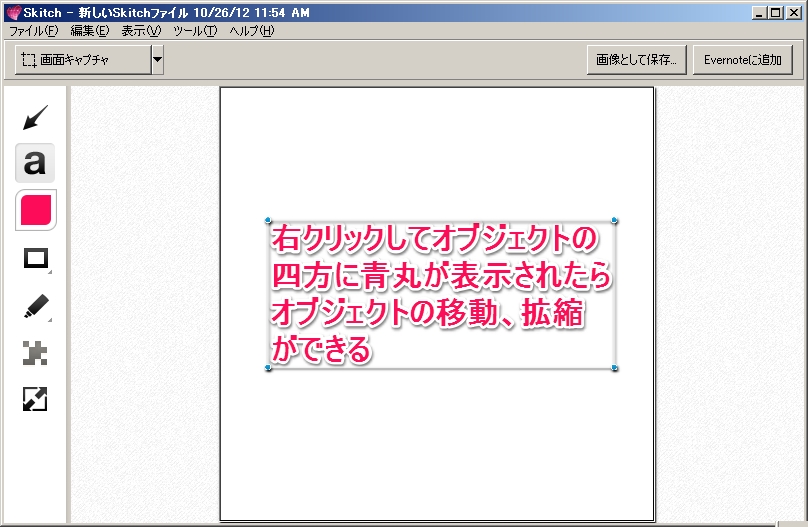Click Evernoteに追加 button
Viewport: 808px width, 527px height.
tap(743, 60)
